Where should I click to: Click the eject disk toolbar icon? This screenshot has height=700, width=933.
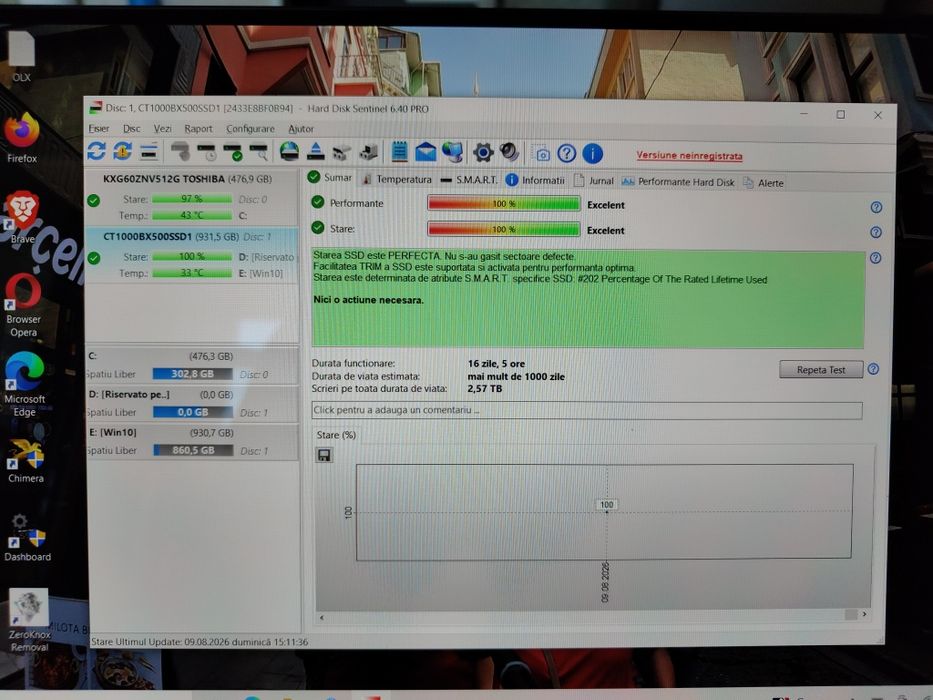315,152
